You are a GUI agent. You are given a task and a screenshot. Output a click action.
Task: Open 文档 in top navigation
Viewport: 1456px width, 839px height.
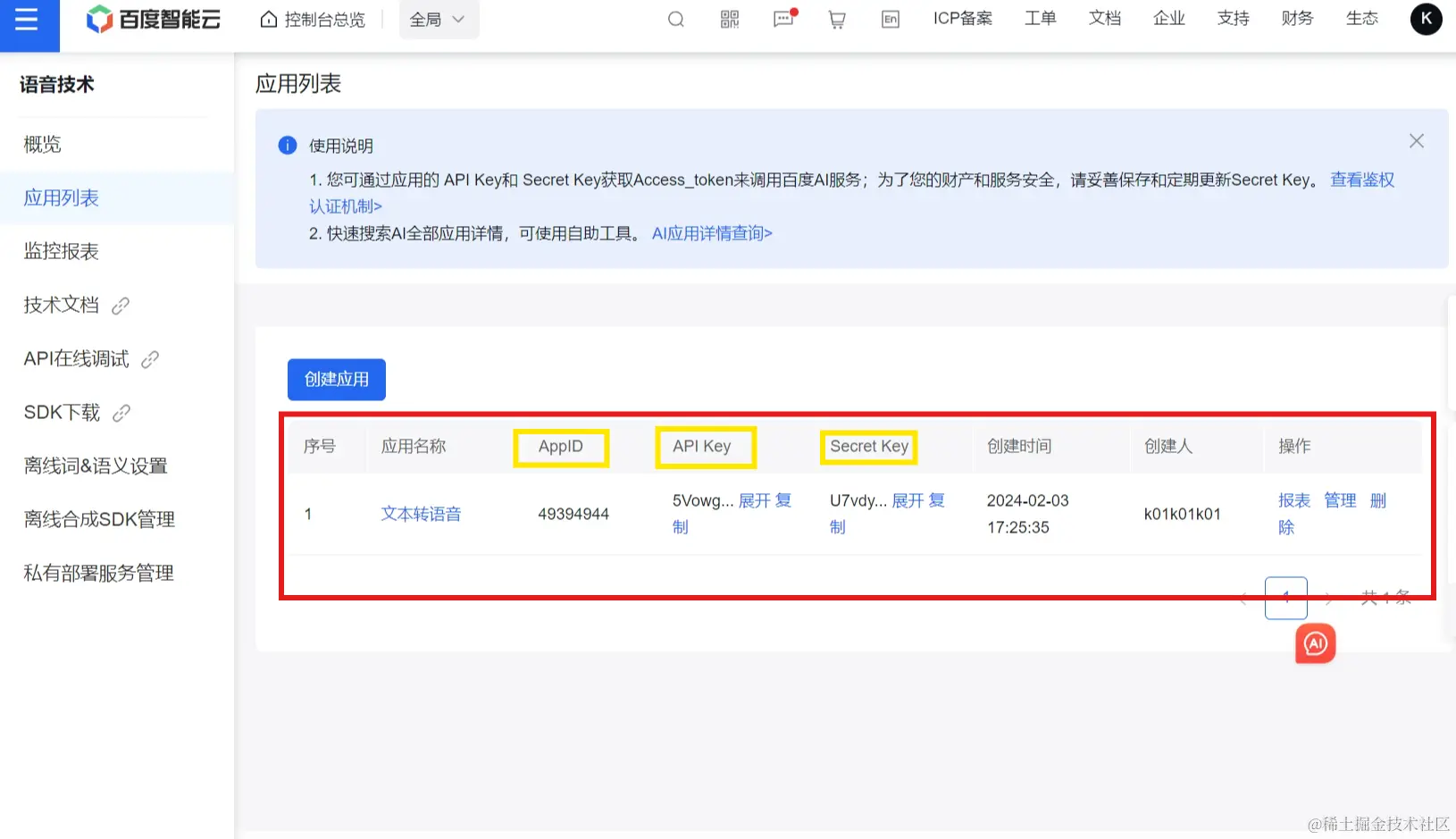tap(1105, 19)
